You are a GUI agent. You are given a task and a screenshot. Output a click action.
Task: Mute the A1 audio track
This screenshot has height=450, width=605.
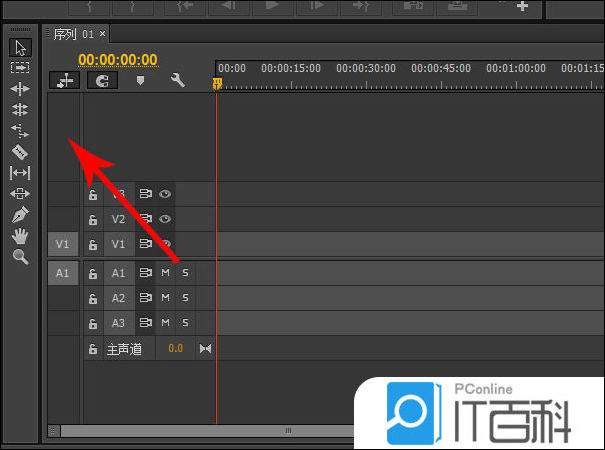click(x=166, y=273)
